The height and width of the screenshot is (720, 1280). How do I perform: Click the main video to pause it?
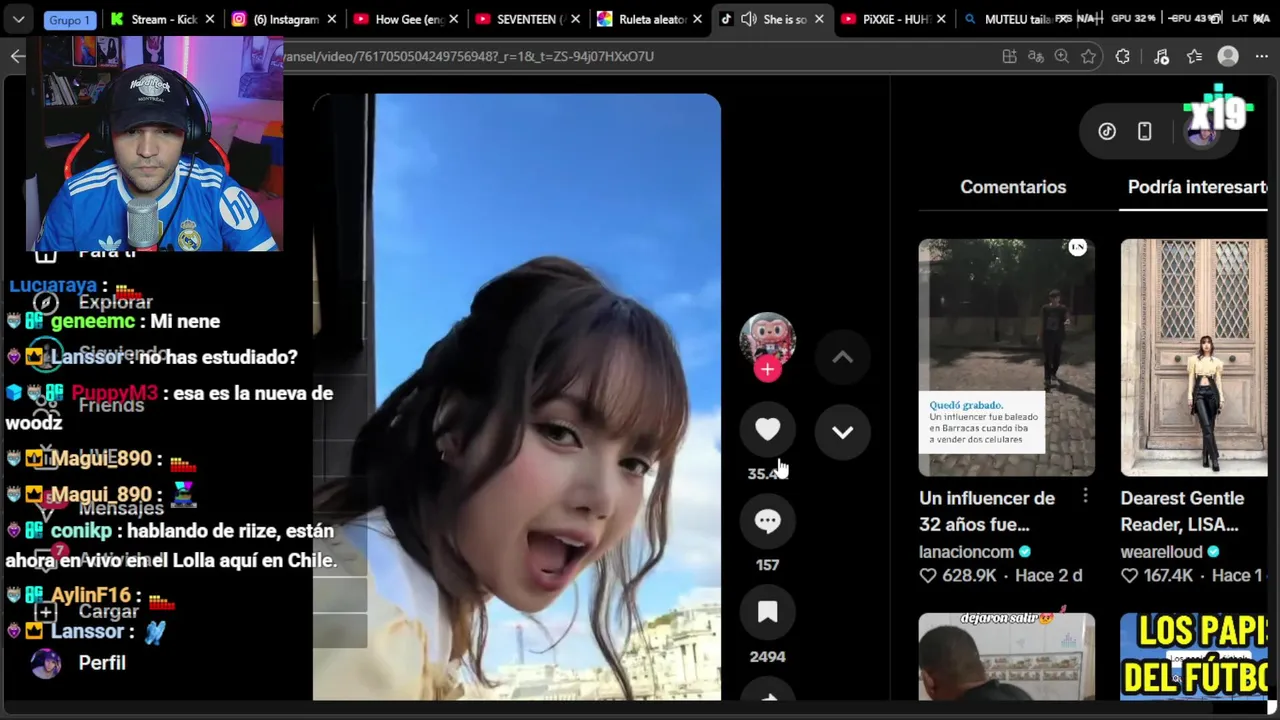pos(517,397)
